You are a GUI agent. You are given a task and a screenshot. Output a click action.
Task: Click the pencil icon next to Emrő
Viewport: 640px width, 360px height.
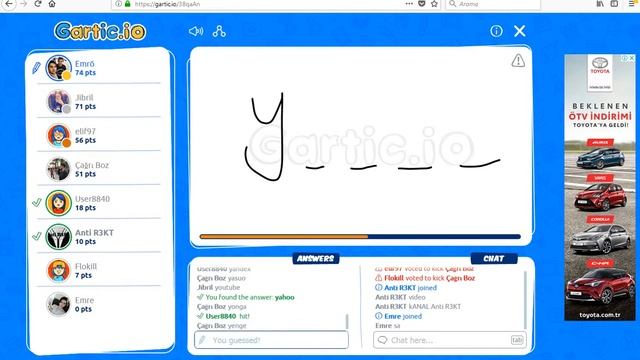click(36, 68)
